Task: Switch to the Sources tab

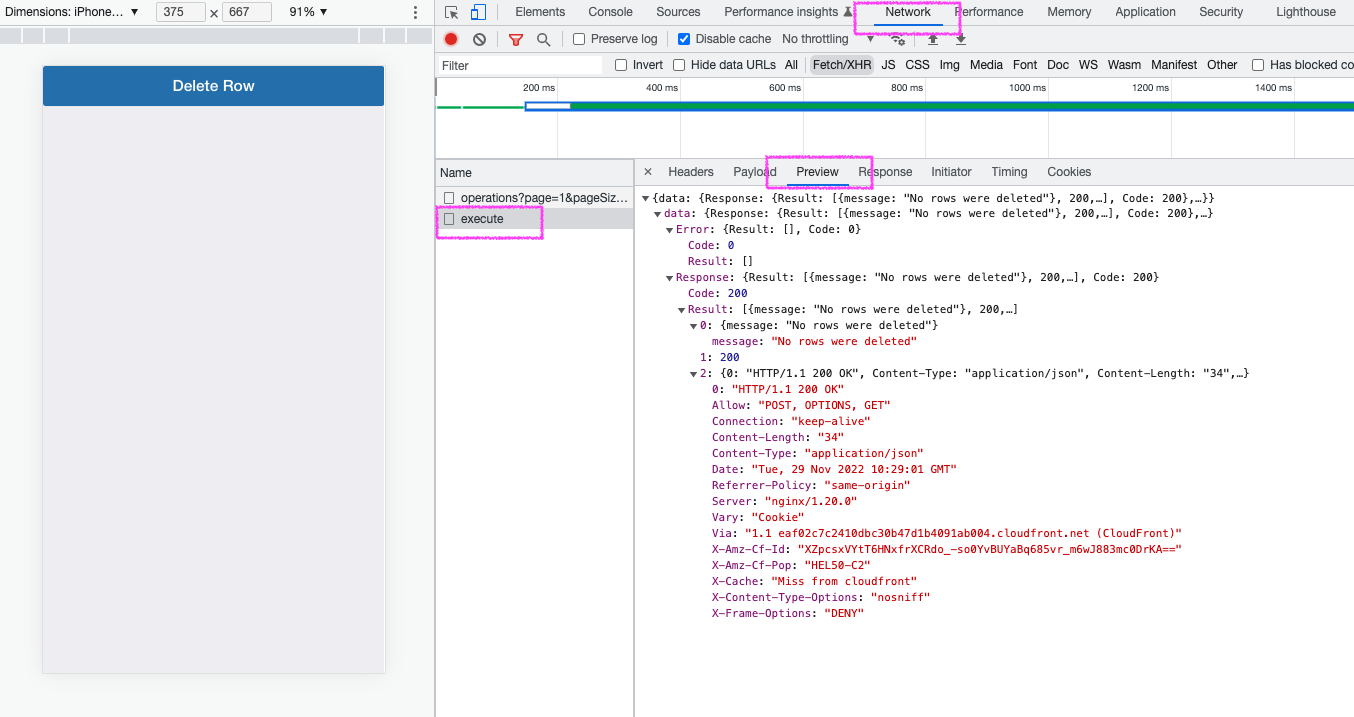Action: coord(678,12)
